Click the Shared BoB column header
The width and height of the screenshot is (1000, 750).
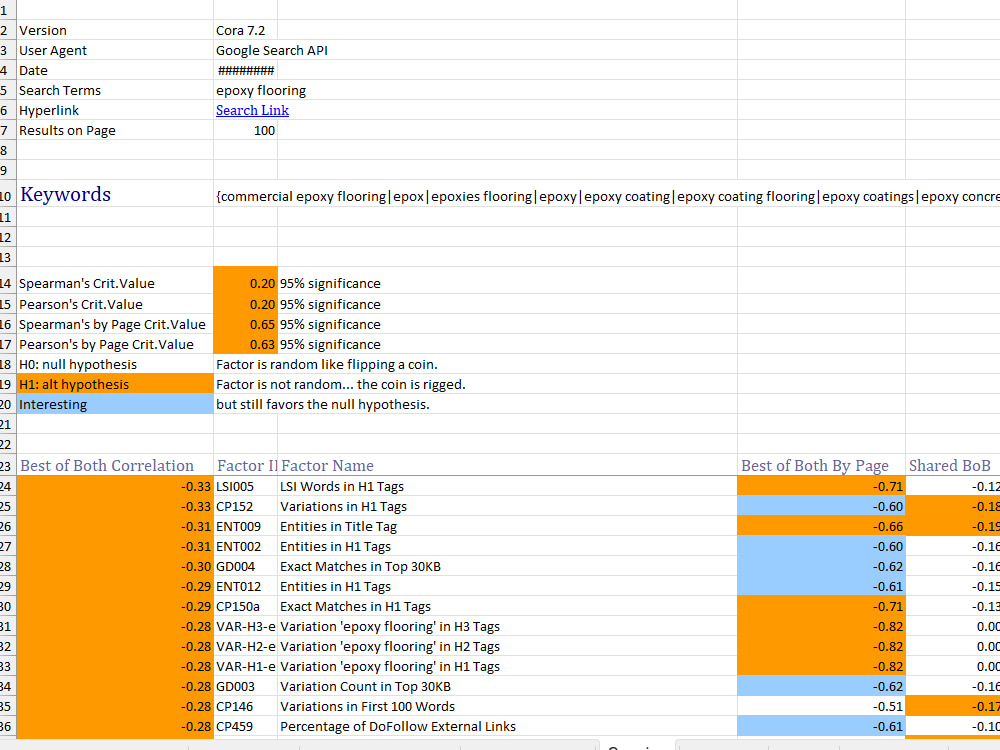[952, 465]
